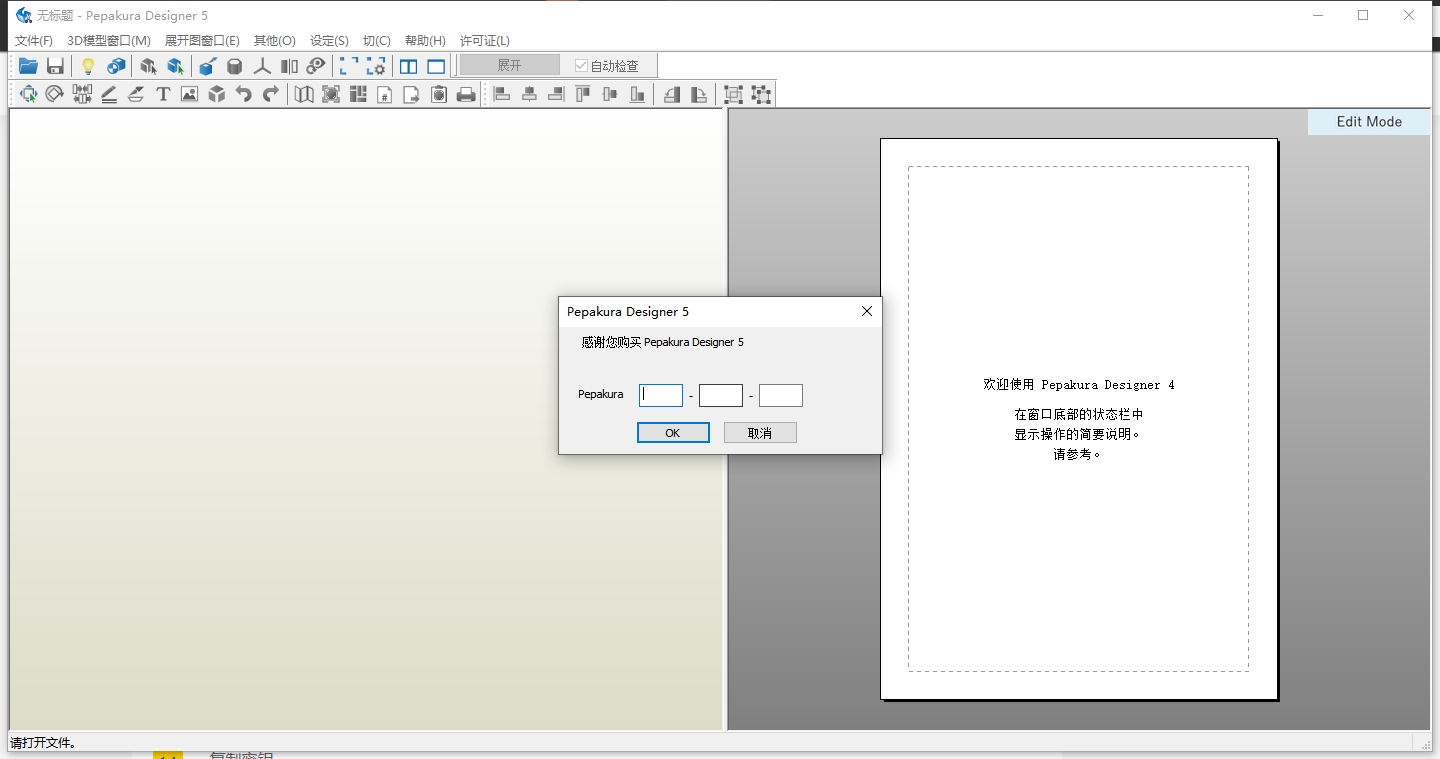
Task: Toggle the light bulb lighting icon
Action: (88, 66)
